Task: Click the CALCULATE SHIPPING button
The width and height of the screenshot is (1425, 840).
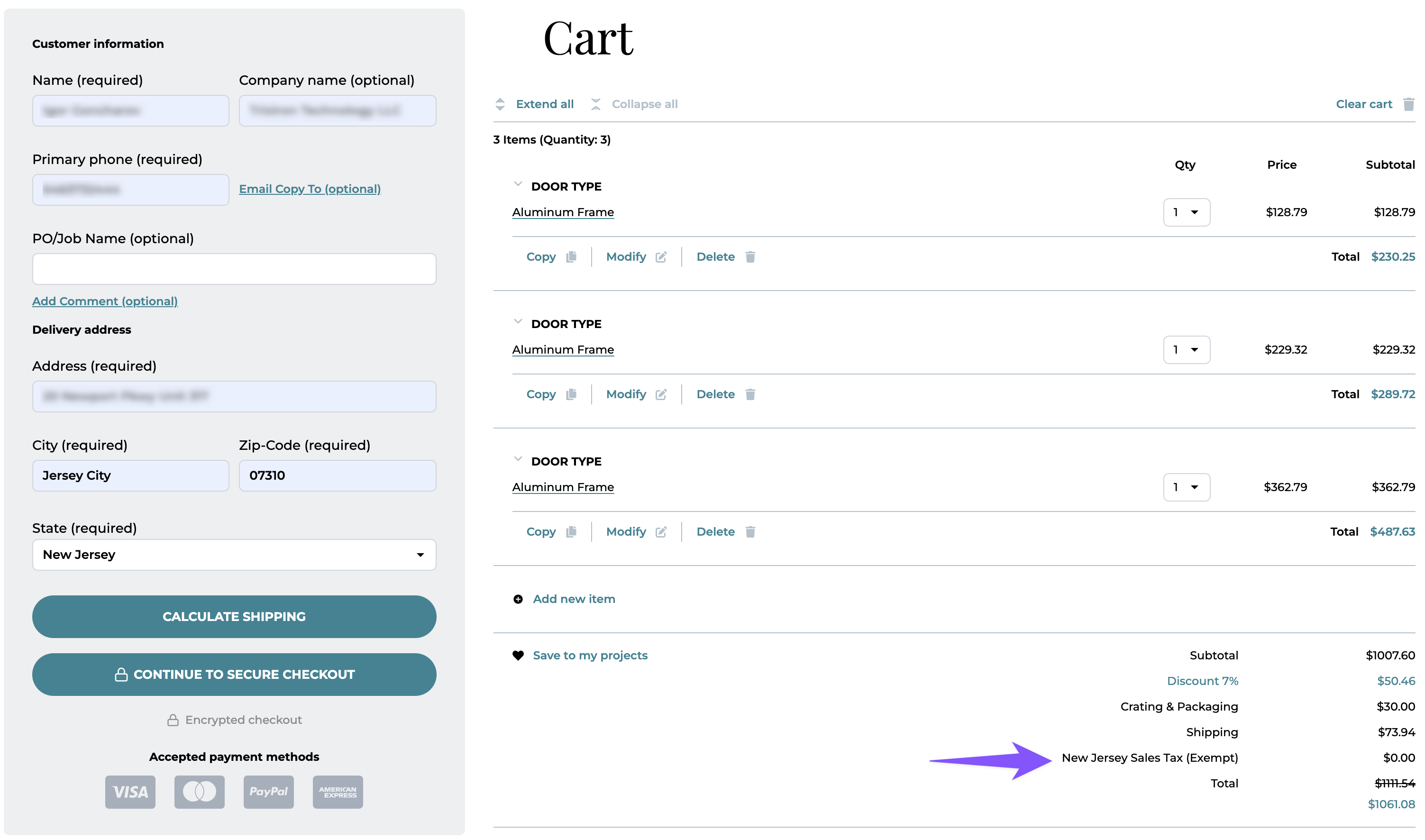Action: click(234, 617)
